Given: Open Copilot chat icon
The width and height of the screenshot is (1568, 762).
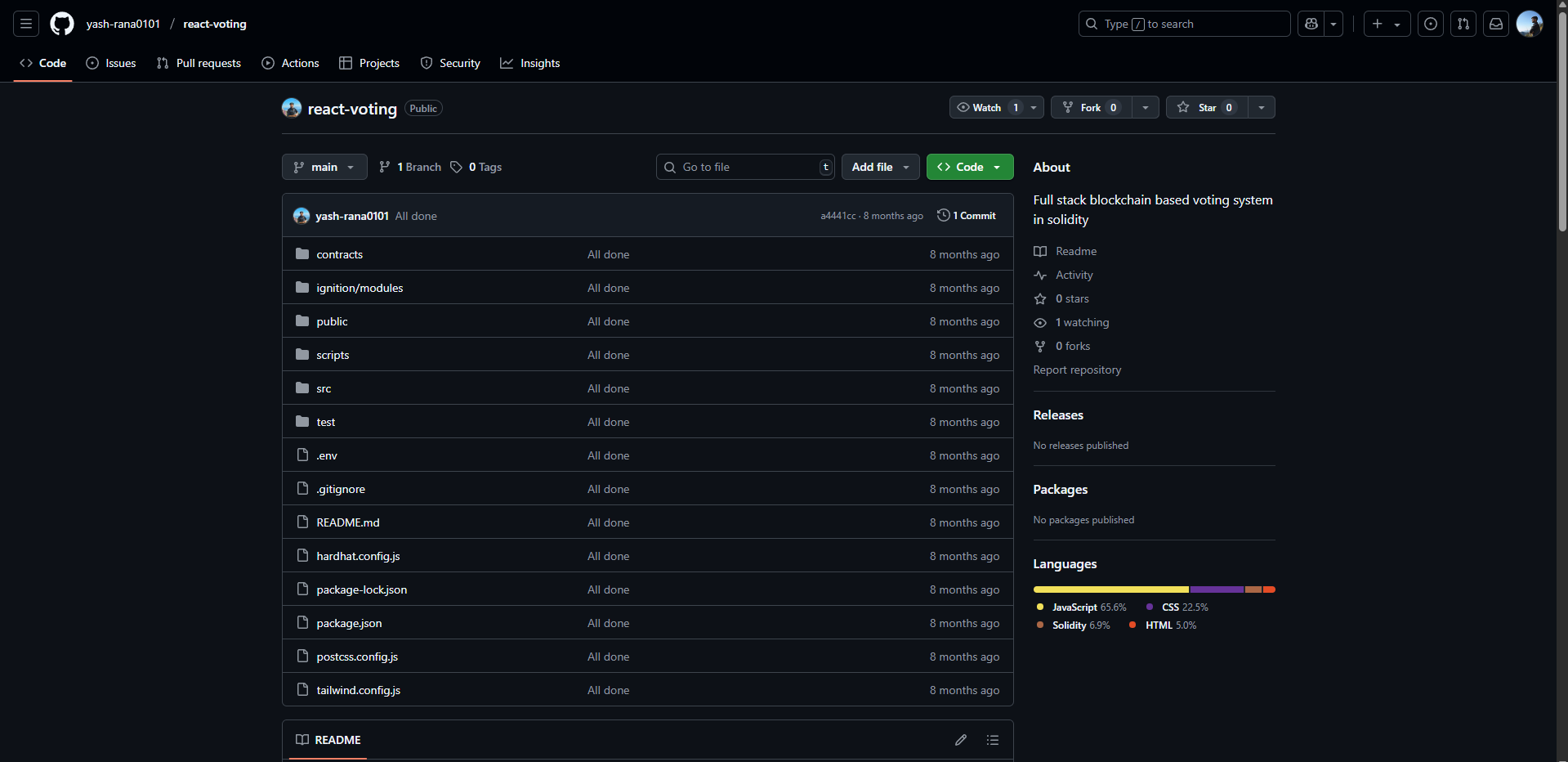Looking at the screenshot, I should 1311,24.
